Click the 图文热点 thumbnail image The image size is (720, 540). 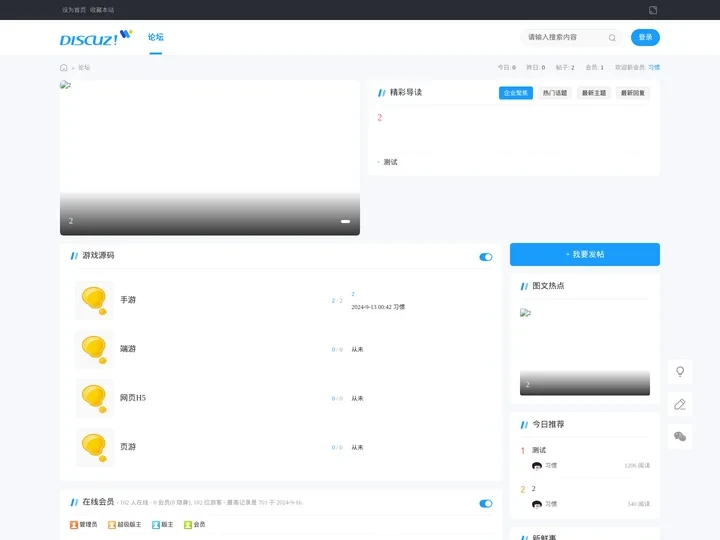[x=585, y=351]
